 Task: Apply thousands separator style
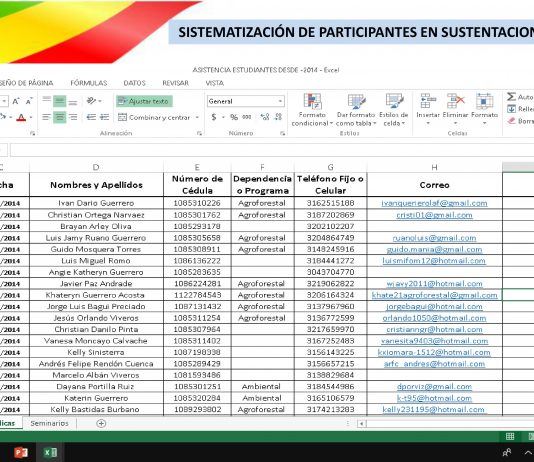[247, 117]
